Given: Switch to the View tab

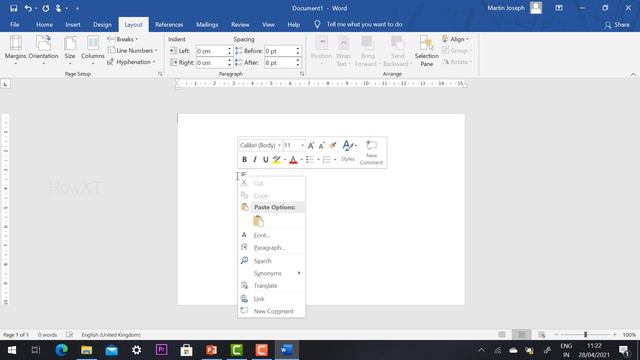Looking at the screenshot, I should pos(268,24).
